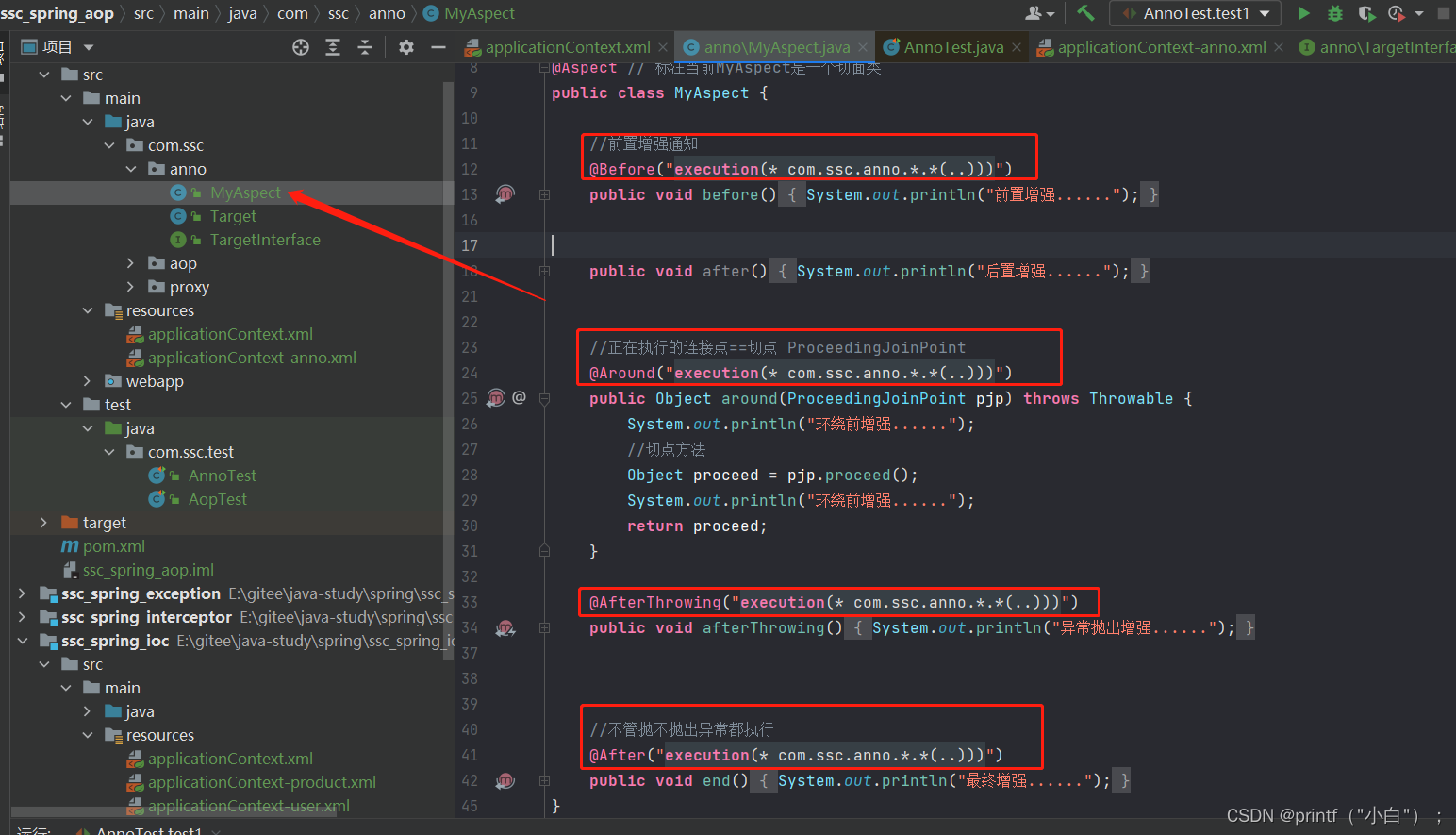Click Expand All in project panel
Image resolution: width=1456 pixels, height=835 pixels.
click(333, 47)
